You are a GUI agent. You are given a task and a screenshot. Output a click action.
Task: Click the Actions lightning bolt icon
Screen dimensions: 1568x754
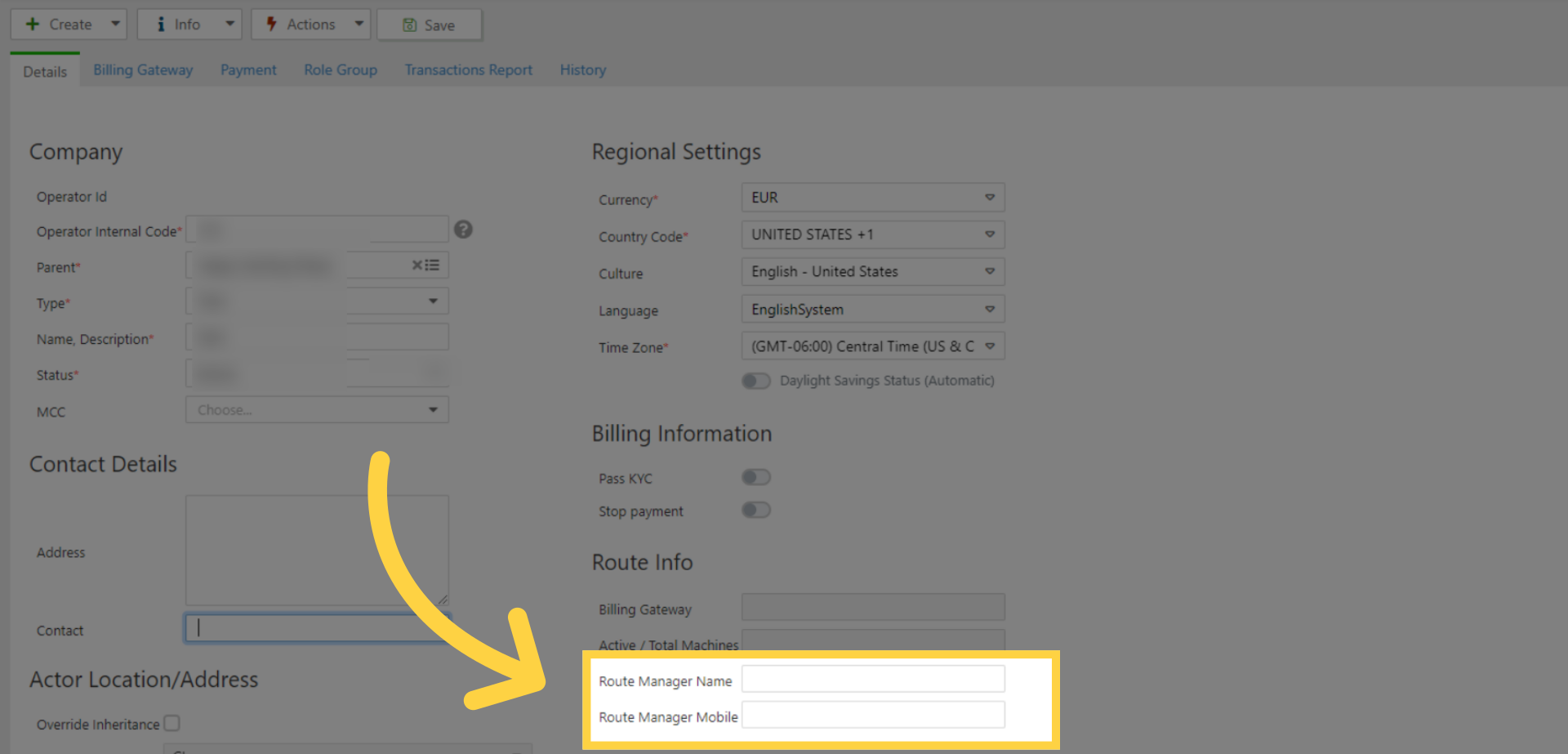coord(272,25)
